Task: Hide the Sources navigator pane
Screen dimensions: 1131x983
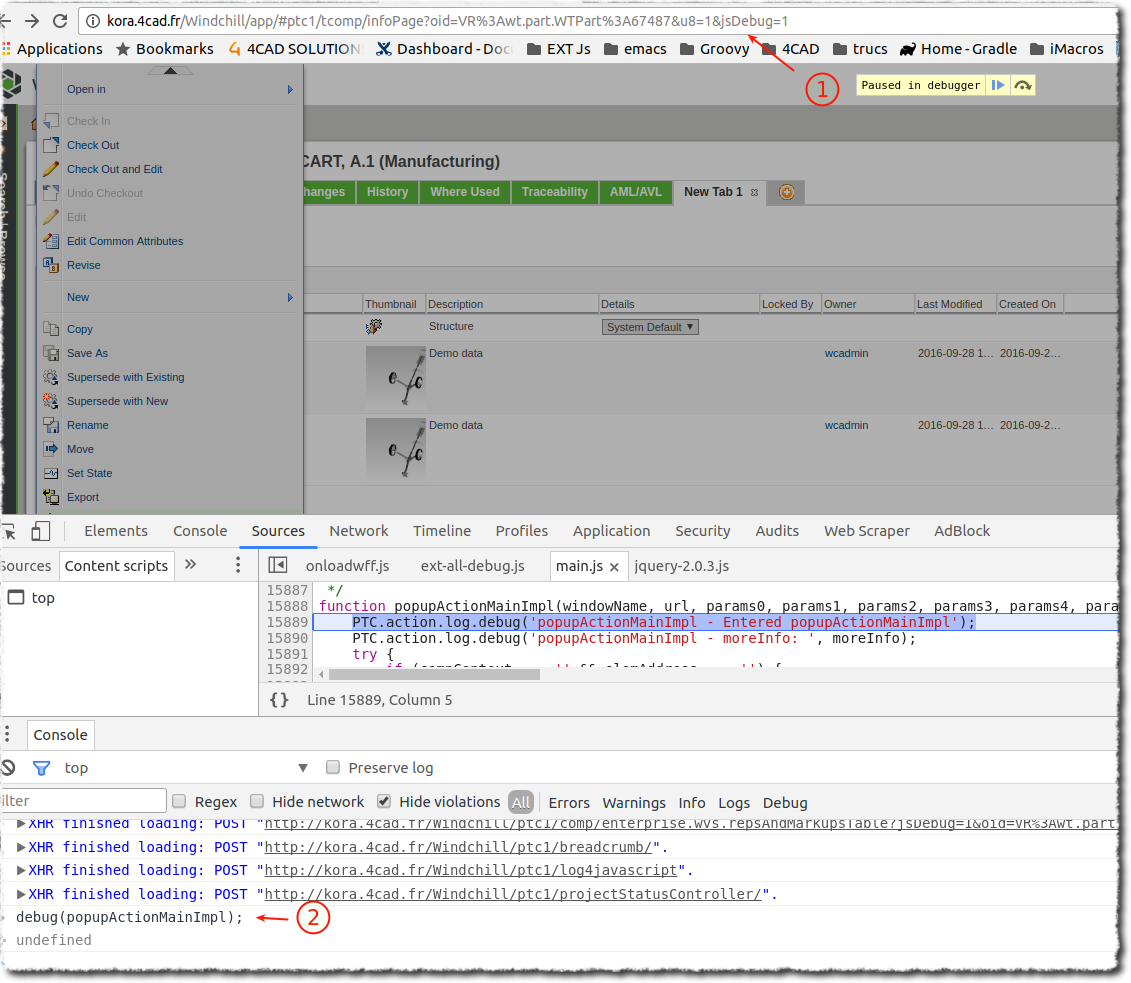Action: [x=278, y=565]
